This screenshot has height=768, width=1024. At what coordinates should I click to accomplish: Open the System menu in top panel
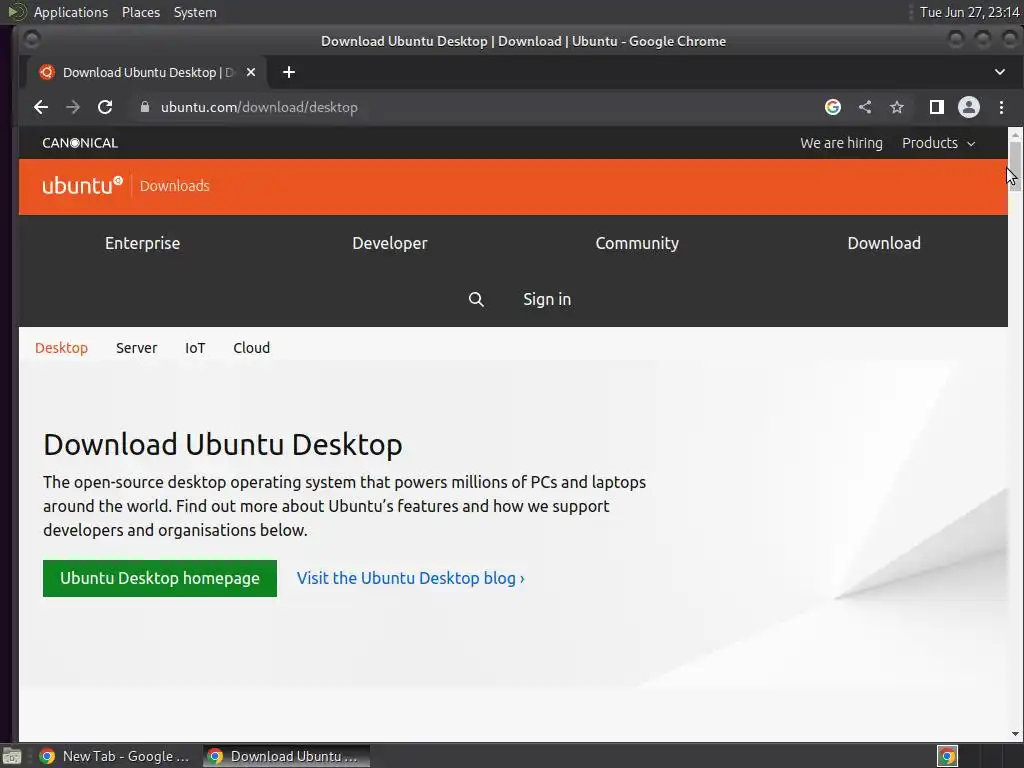tap(195, 12)
